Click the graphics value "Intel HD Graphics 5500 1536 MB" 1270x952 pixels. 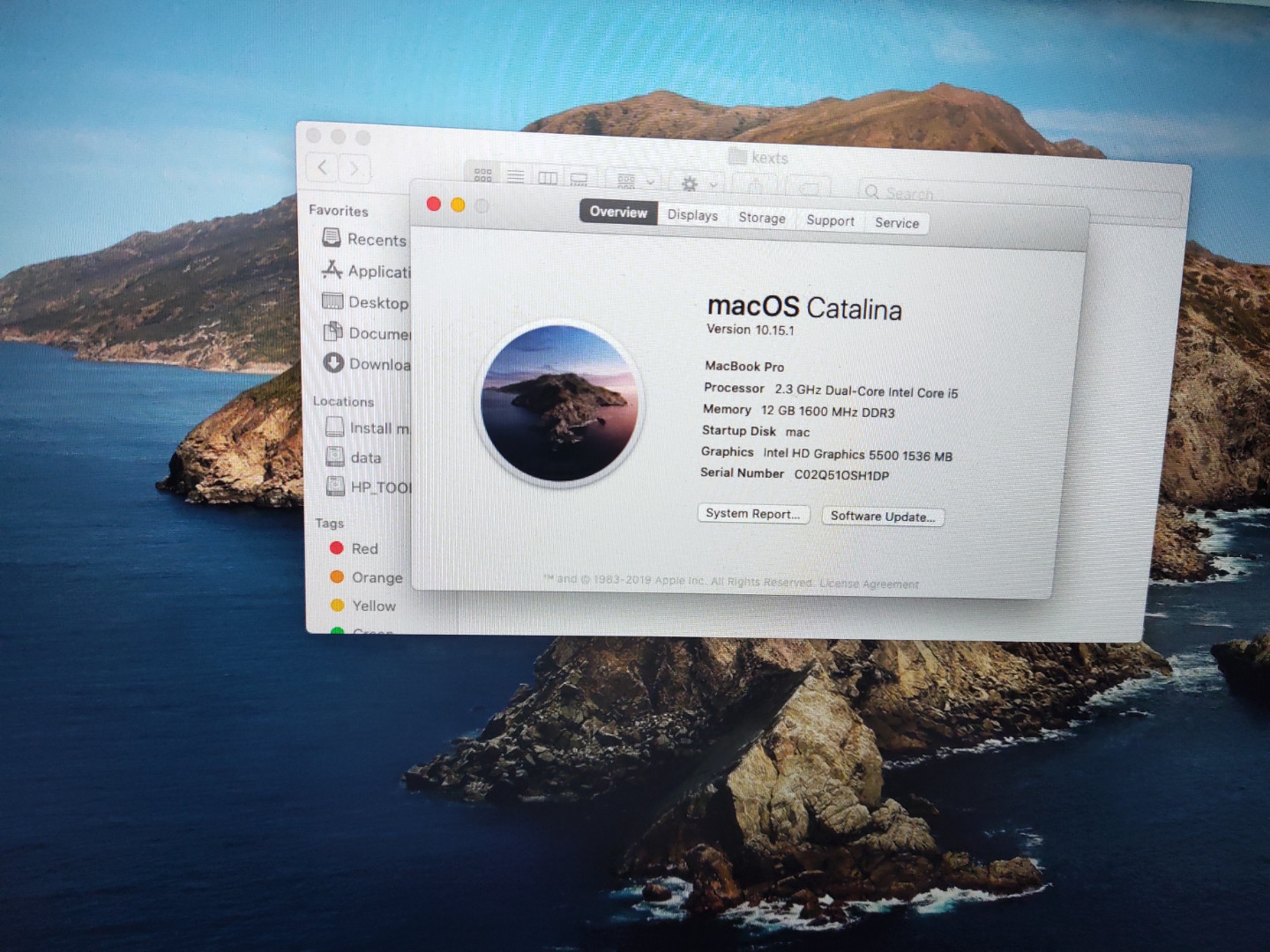click(x=858, y=455)
